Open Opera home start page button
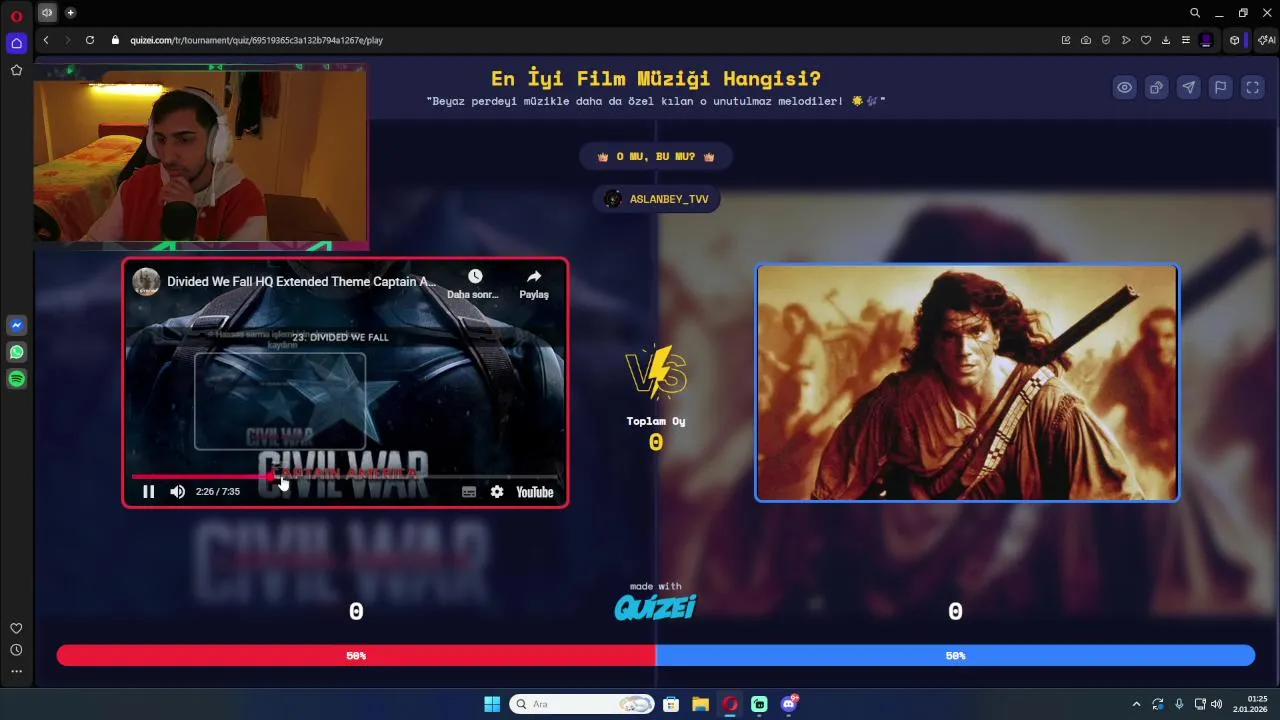 16,43
